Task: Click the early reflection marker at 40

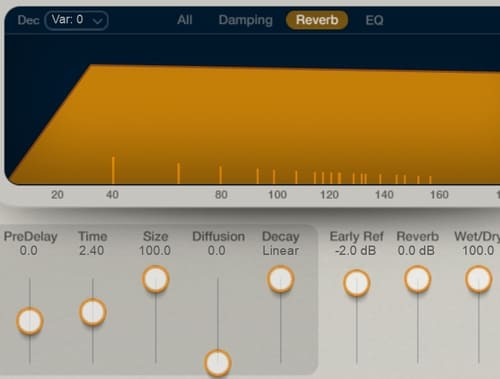Action: [113, 170]
